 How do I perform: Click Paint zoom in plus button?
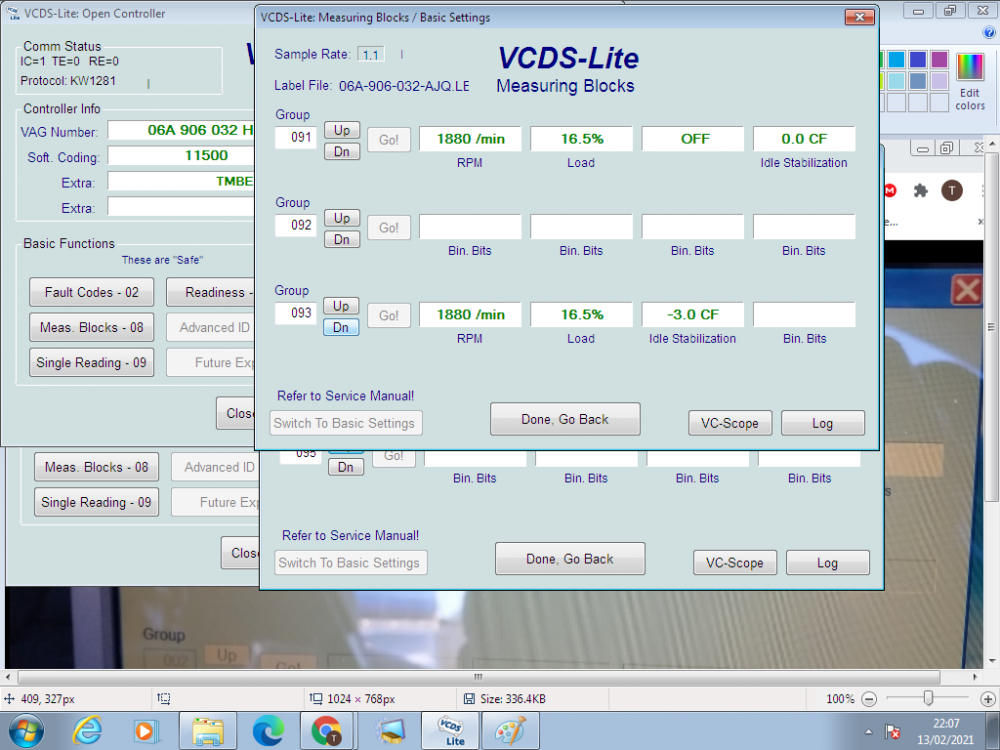pos(988,699)
